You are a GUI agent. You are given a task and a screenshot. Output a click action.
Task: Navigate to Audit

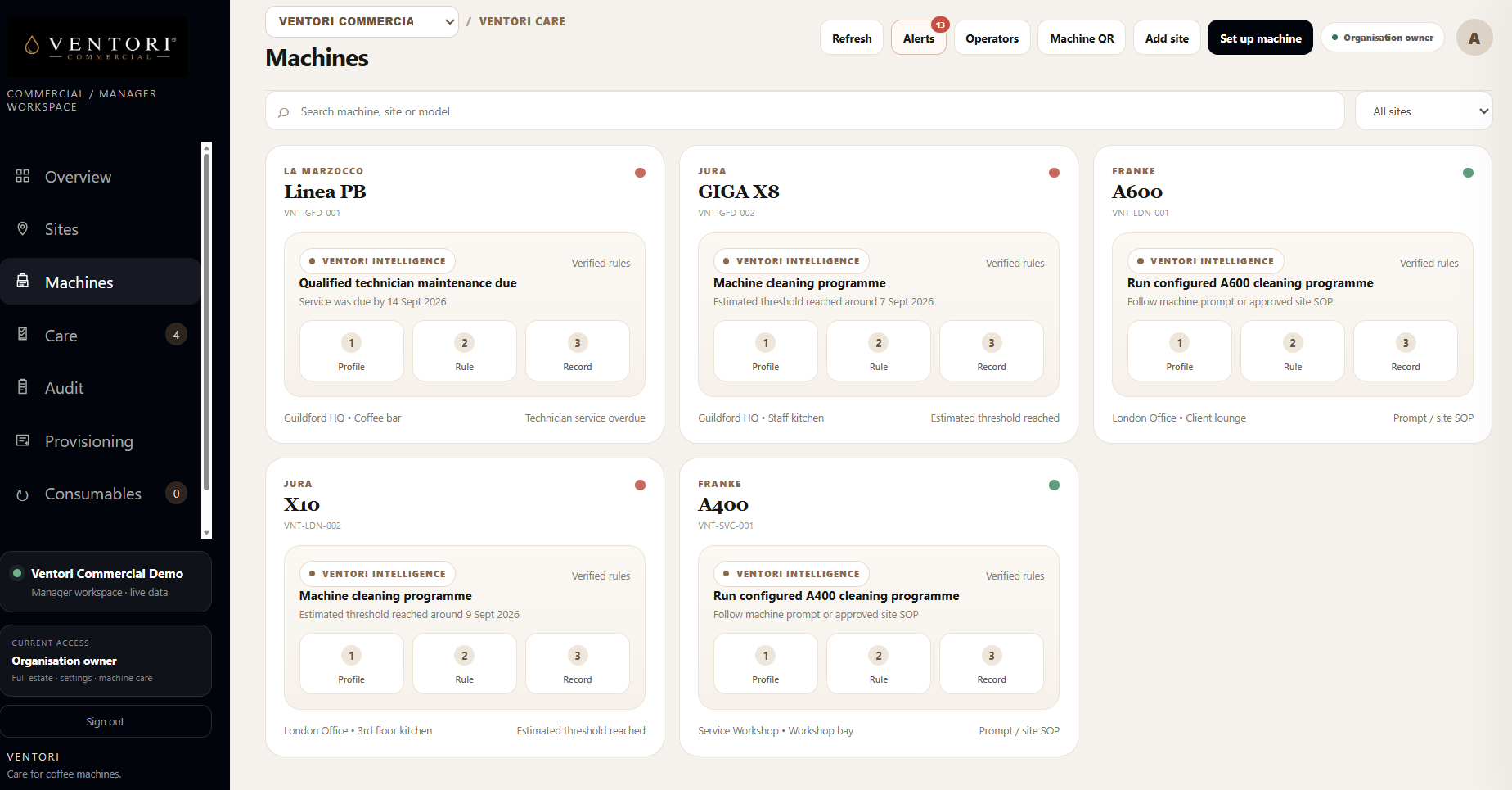click(100, 388)
